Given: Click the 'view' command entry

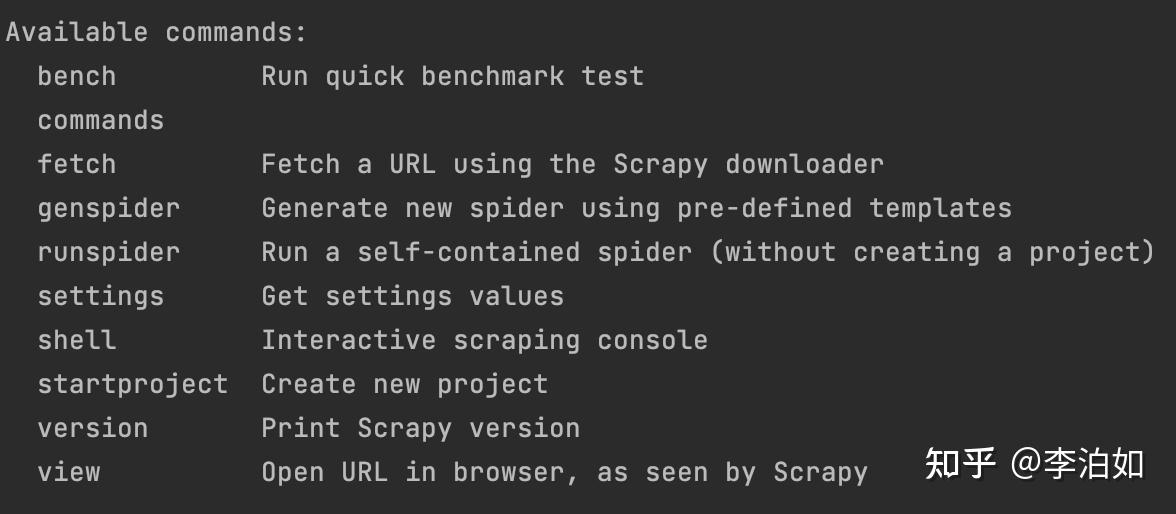Looking at the screenshot, I should tap(68, 472).
